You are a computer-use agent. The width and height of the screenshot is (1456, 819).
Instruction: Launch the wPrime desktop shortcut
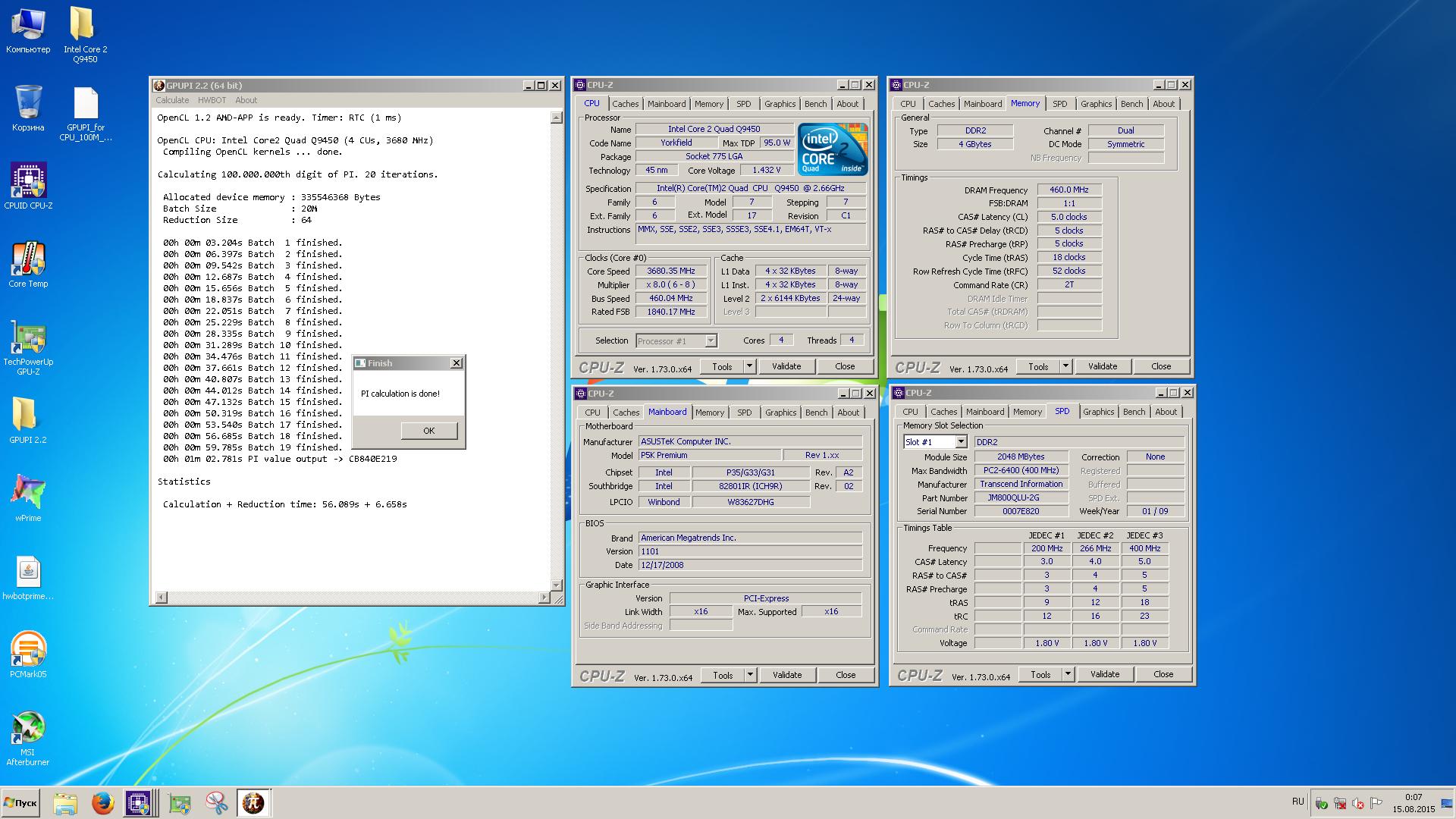(x=28, y=498)
